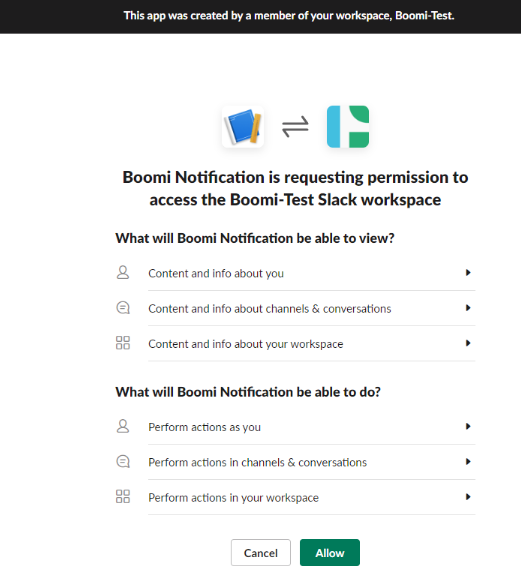Screen dimensions: 521x576
Task: Click the exchange arrows icon between logos
Action: click(295, 127)
